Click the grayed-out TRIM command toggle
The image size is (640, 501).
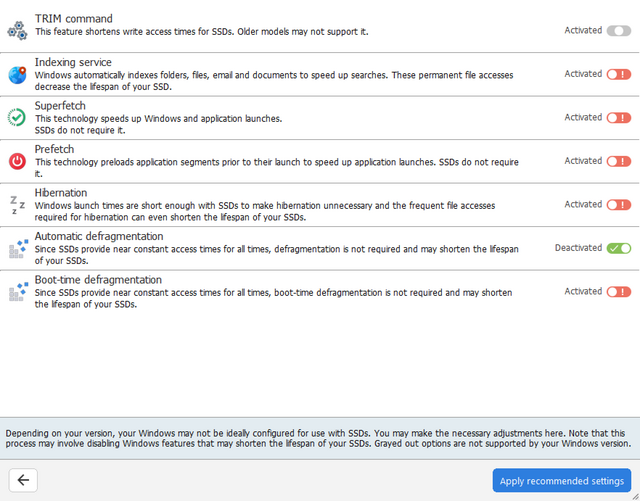point(618,31)
